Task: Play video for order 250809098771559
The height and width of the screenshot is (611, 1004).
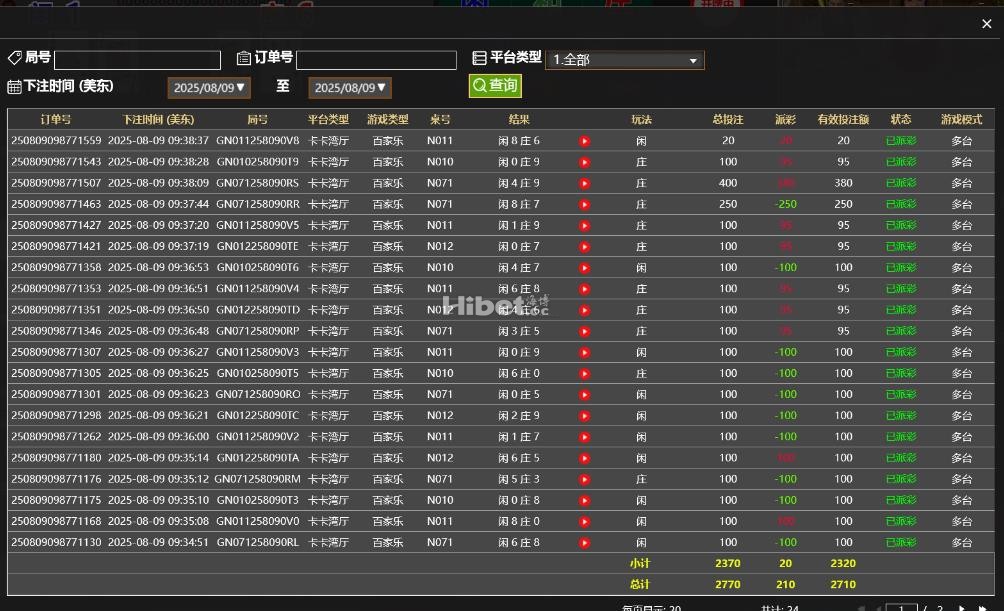Action: (x=584, y=141)
